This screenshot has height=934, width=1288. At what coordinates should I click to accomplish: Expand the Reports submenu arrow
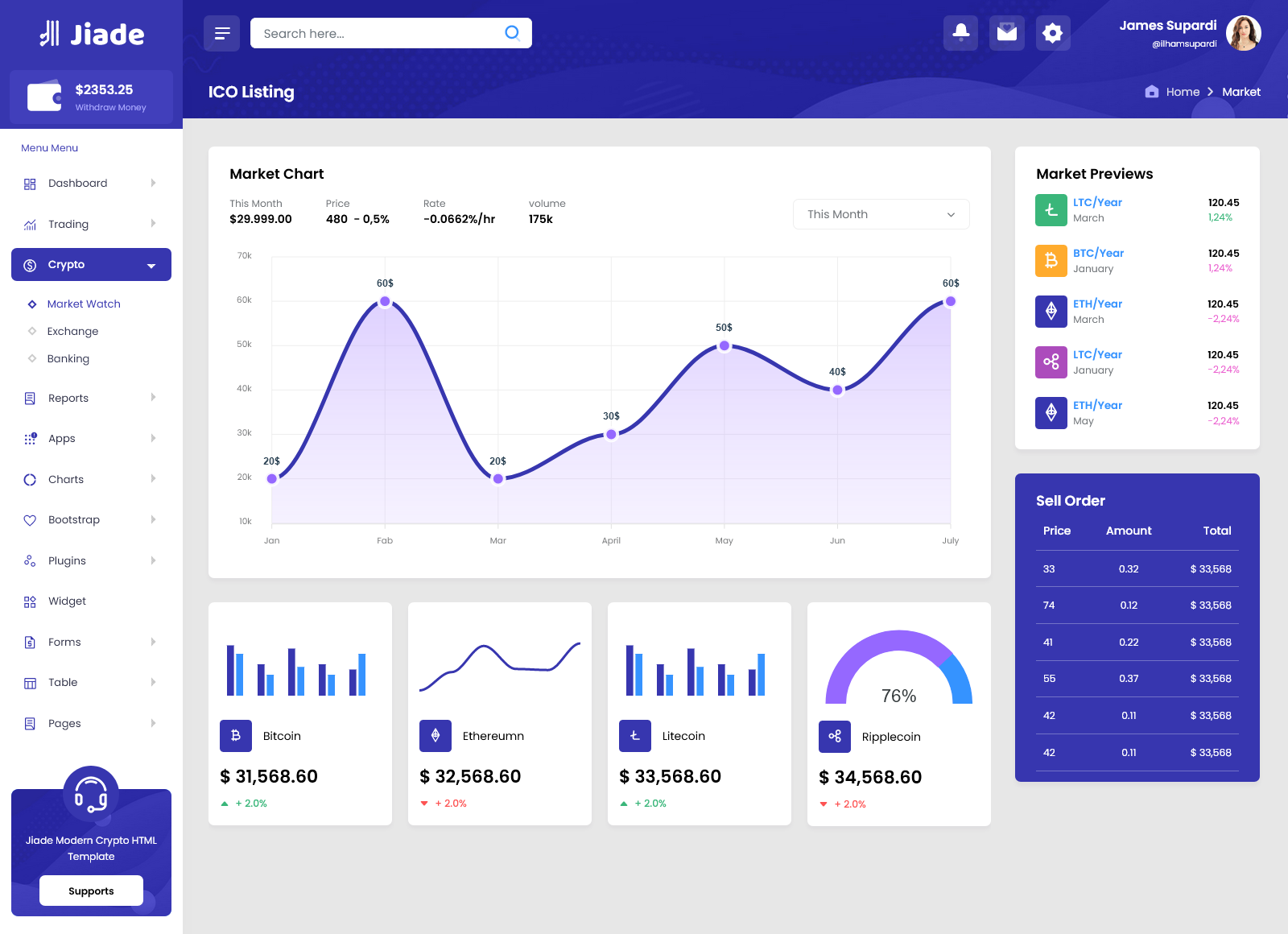[x=153, y=398]
